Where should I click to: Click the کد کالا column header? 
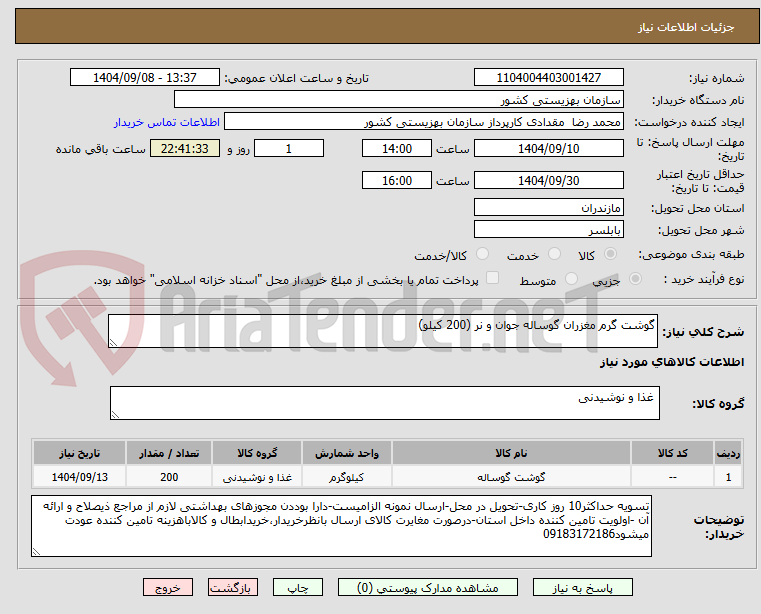click(672, 453)
